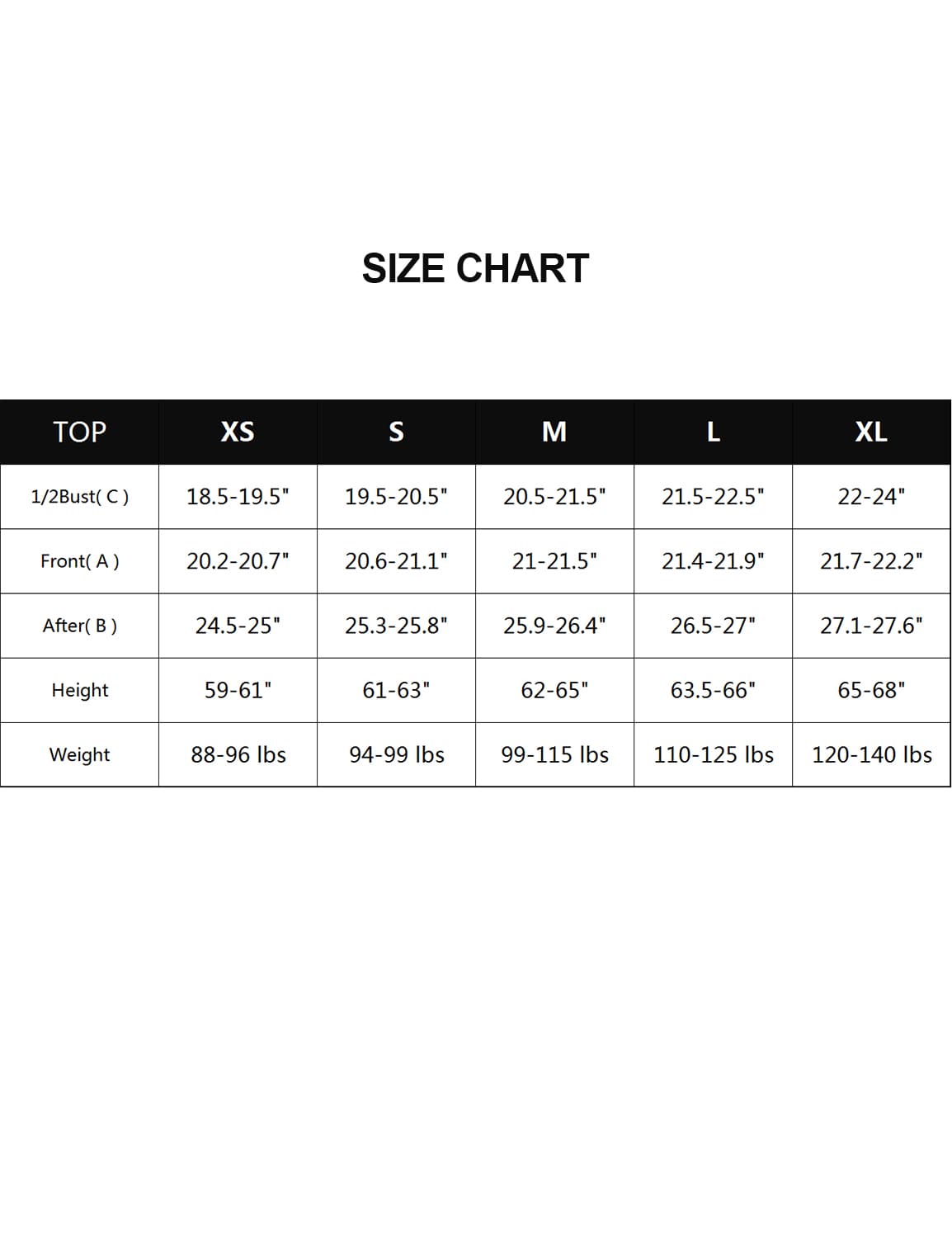
Task: Select the L size column header
Action: 714,432
